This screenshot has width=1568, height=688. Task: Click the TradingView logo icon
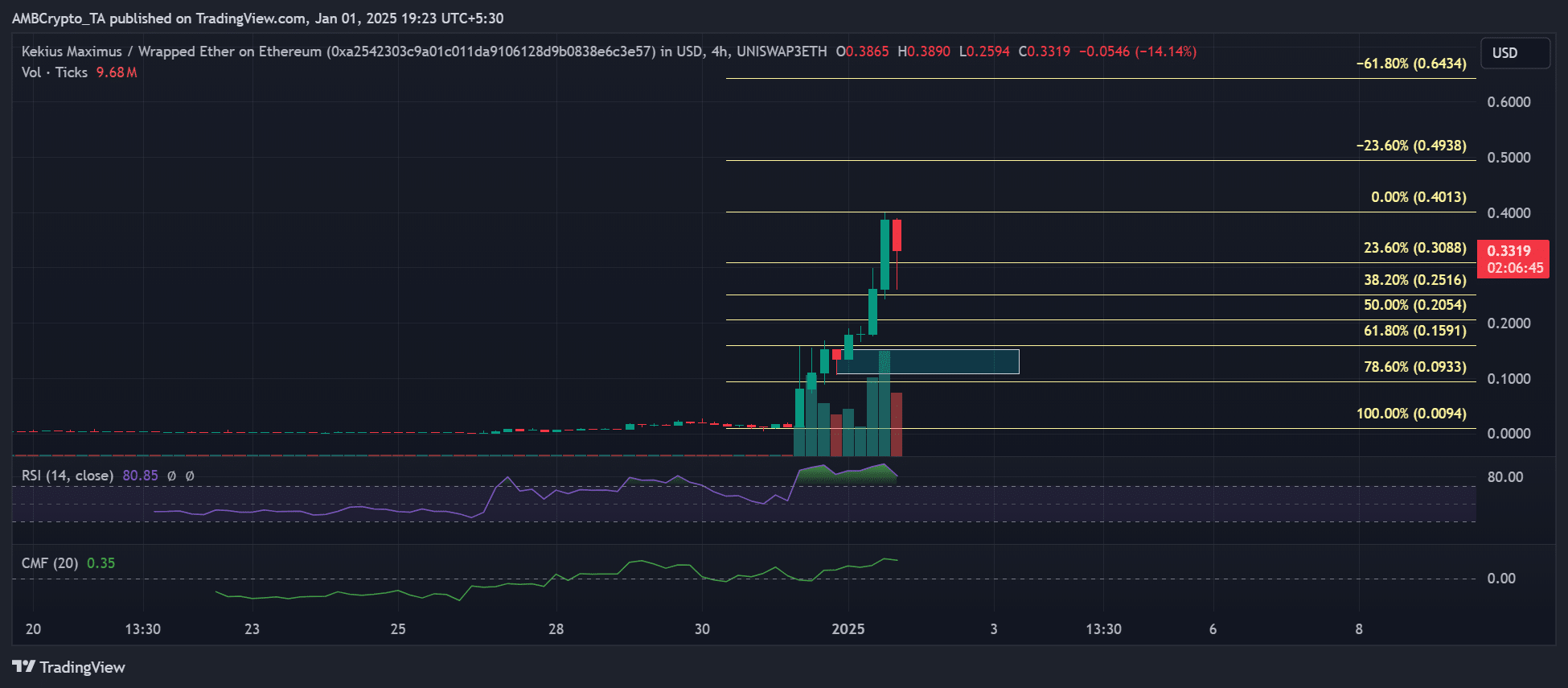coord(24,666)
